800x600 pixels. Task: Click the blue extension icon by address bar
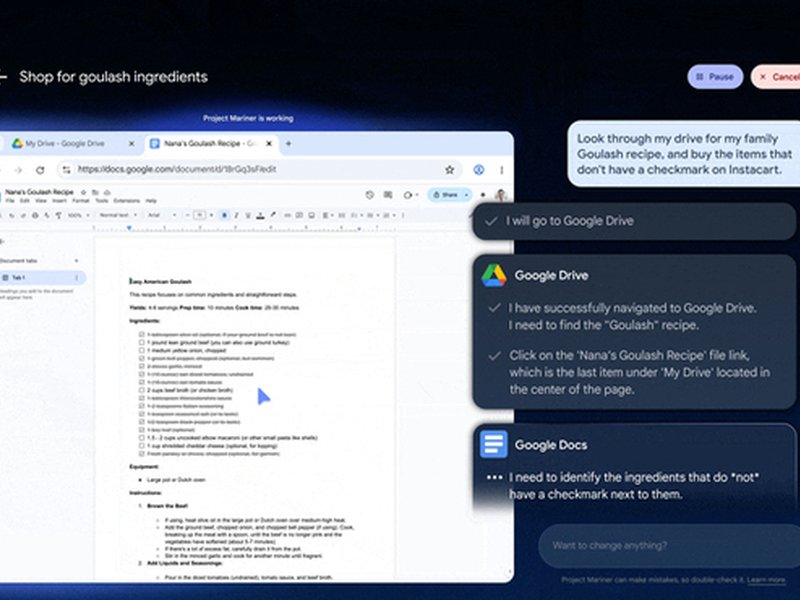(479, 169)
